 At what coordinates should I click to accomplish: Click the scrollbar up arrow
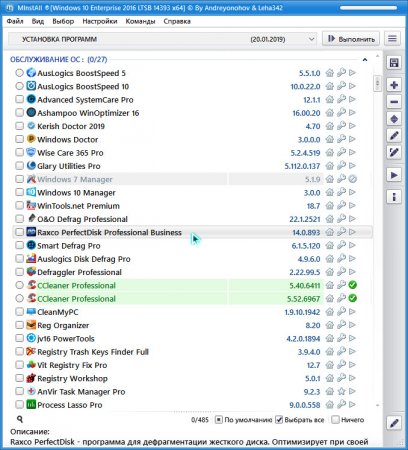click(x=377, y=56)
